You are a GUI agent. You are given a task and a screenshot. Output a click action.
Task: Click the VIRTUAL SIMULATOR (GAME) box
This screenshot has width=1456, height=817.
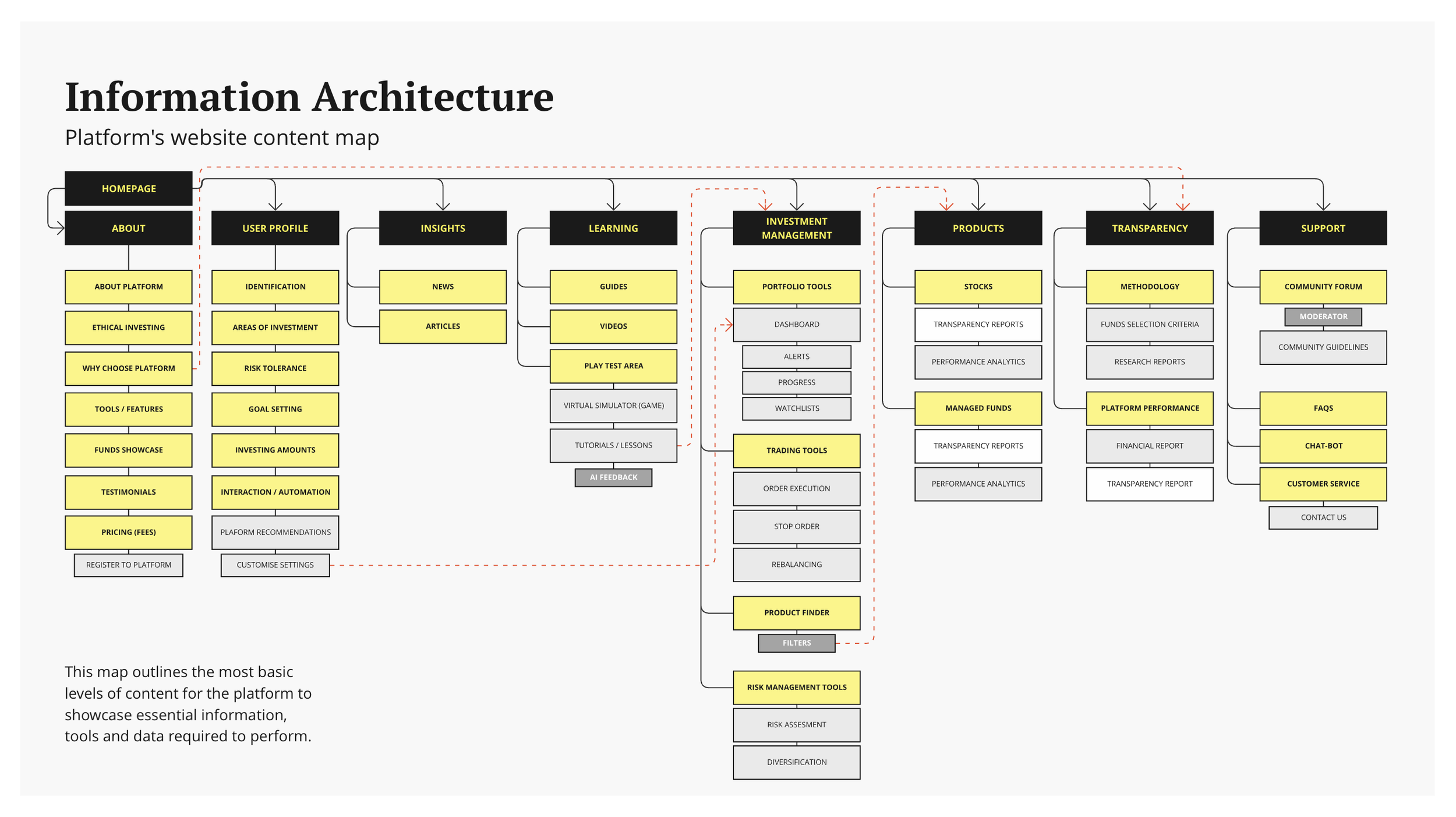point(613,406)
